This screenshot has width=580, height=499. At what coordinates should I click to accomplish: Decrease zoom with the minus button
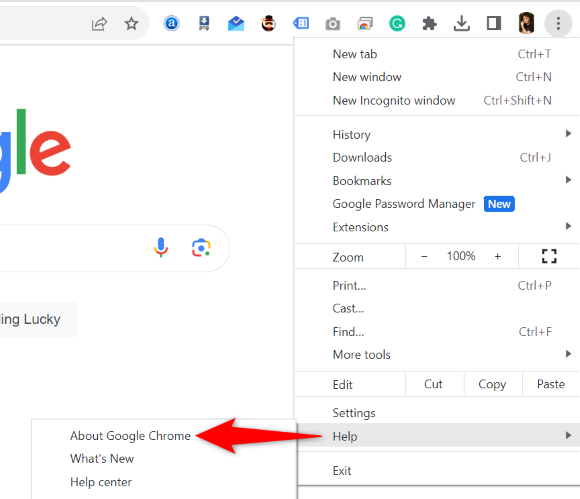[x=424, y=256]
